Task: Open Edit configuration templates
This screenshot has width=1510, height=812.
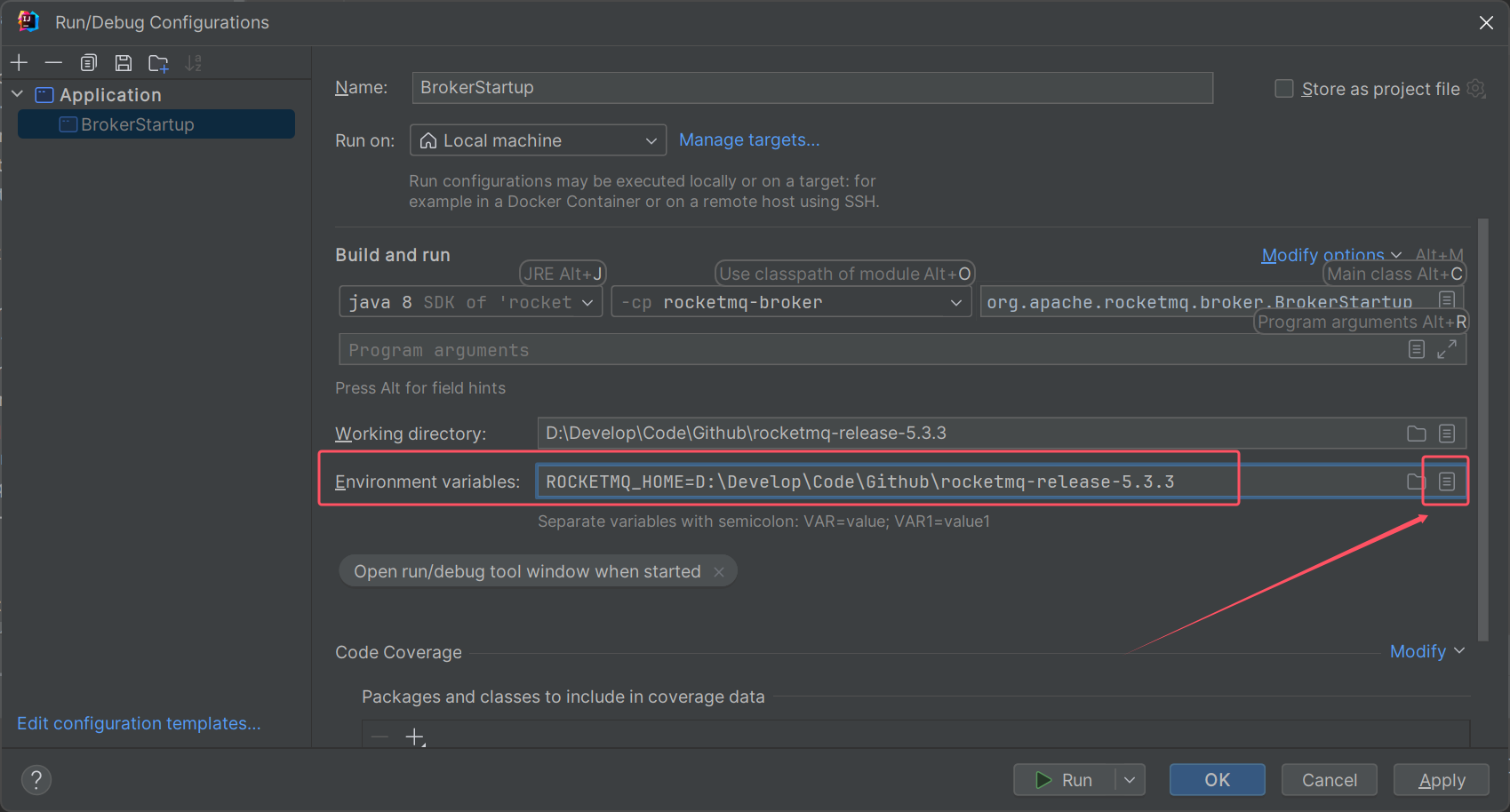Action: pos(139,723)
